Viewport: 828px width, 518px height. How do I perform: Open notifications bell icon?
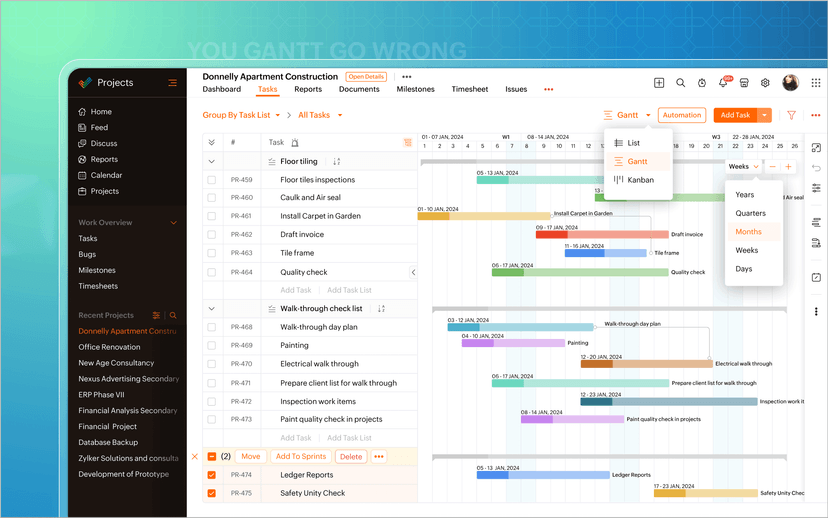[x=723, y=83]
